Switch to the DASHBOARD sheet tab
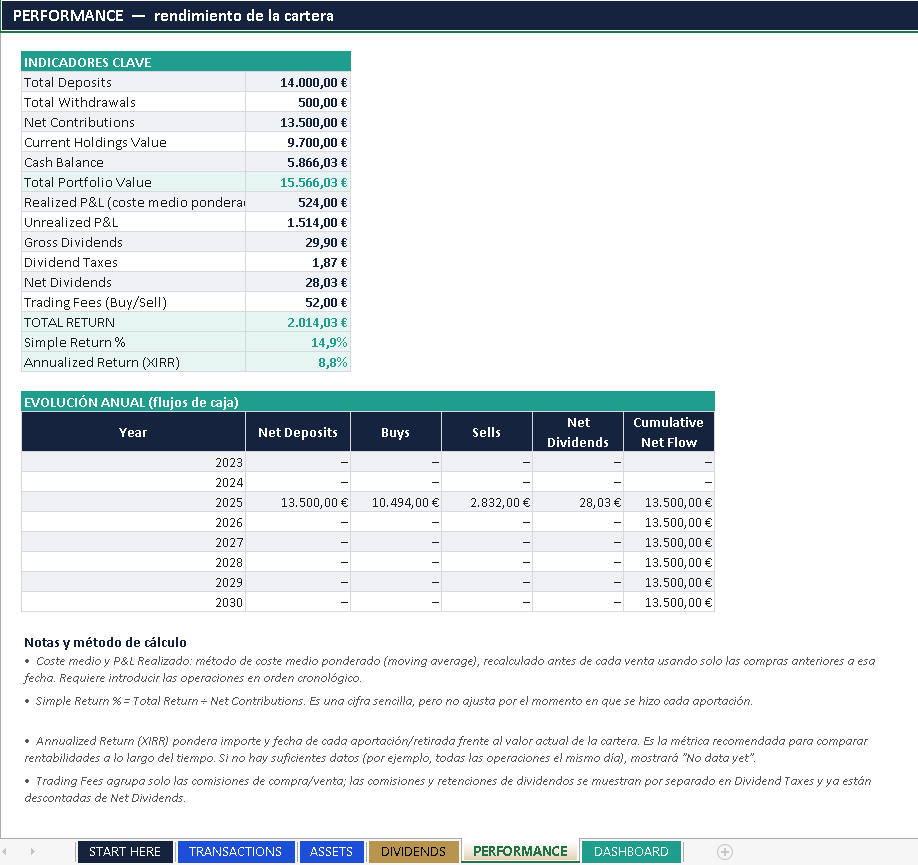This screenshot has width=918, height=865. [631, 852]
